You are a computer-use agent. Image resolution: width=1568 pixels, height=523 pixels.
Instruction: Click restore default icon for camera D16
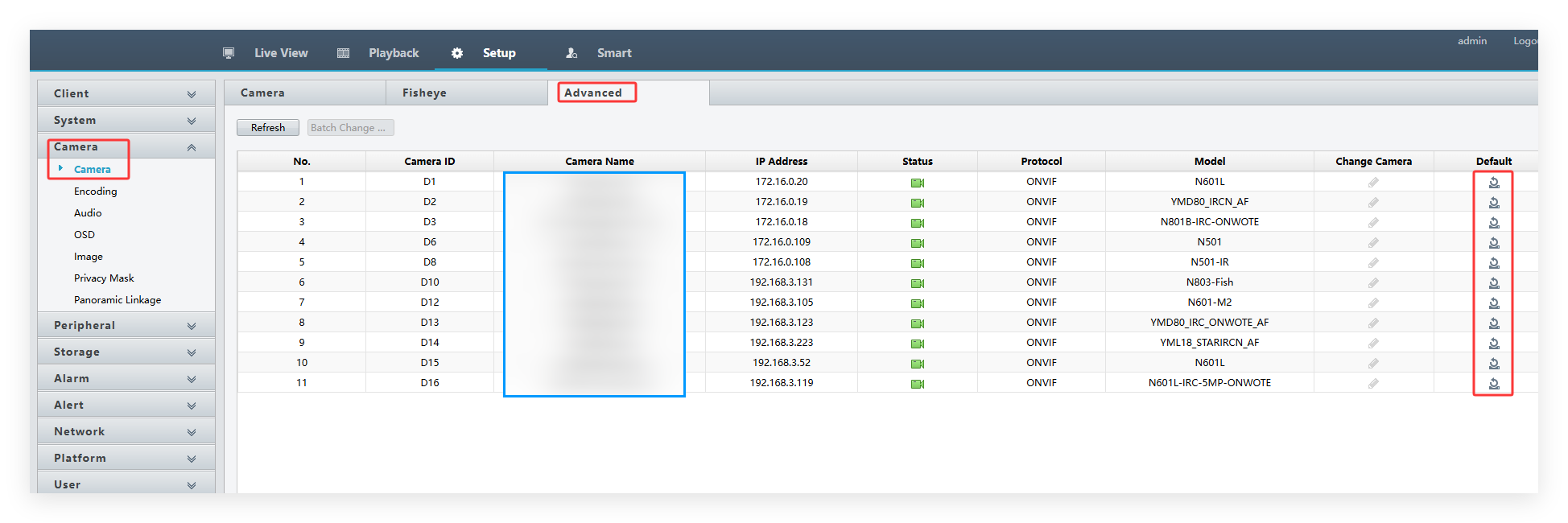pos(1493,384)
